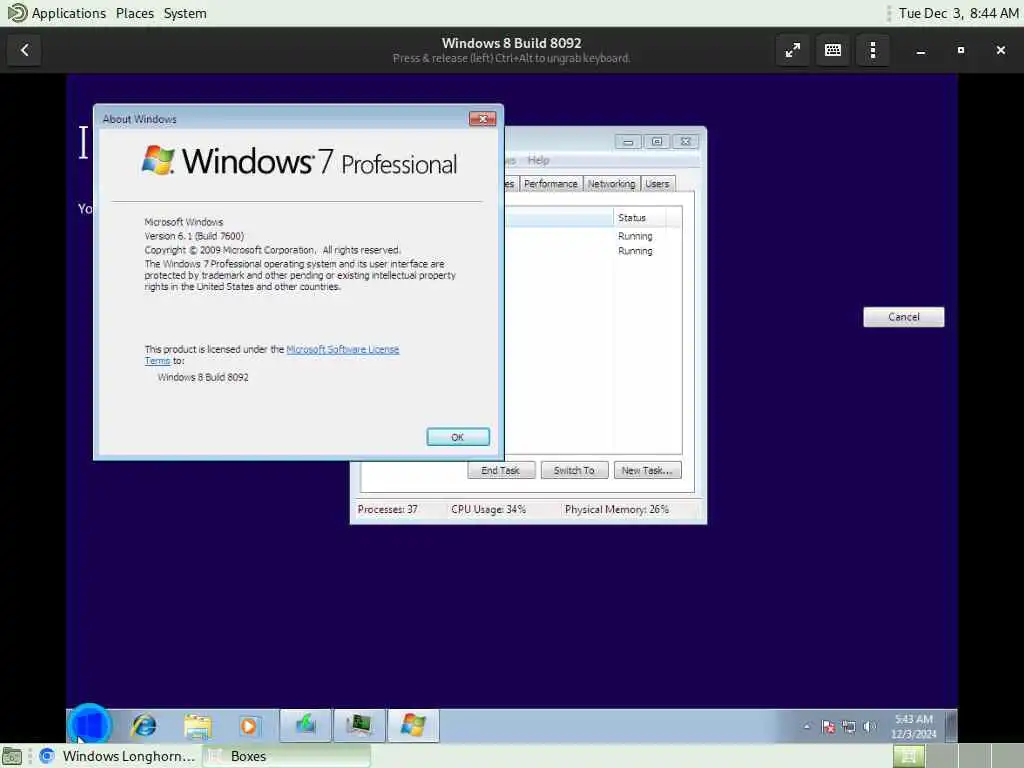The image size is (1024, 768).
Task: Open Internet Explorer from the guest taskbar
Action: click(x=144, y=726)
